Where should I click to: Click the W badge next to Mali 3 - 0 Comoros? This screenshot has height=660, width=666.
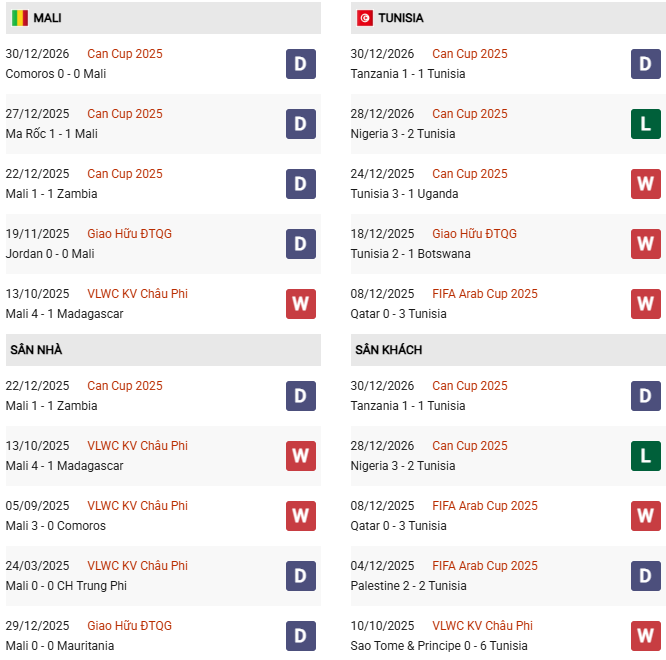[301, 516]
